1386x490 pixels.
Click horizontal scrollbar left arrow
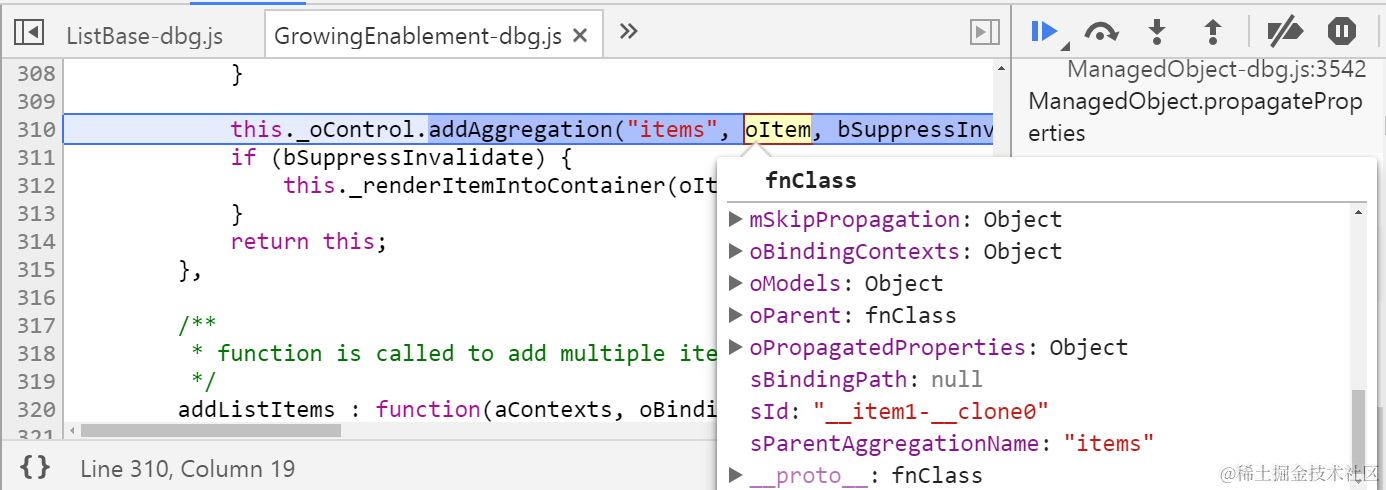point(71,430)
